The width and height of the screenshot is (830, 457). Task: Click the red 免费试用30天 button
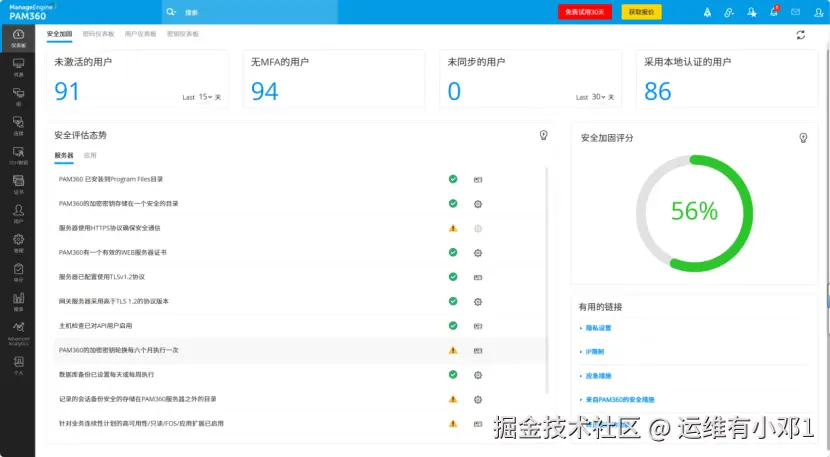point(584,12)
